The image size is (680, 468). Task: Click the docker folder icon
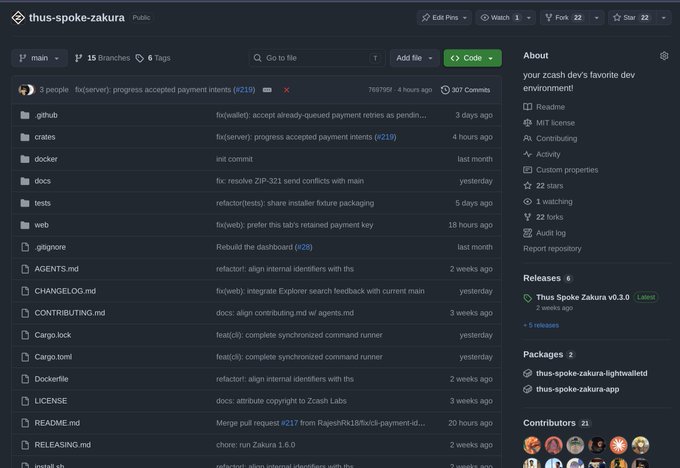click(25, 159)
